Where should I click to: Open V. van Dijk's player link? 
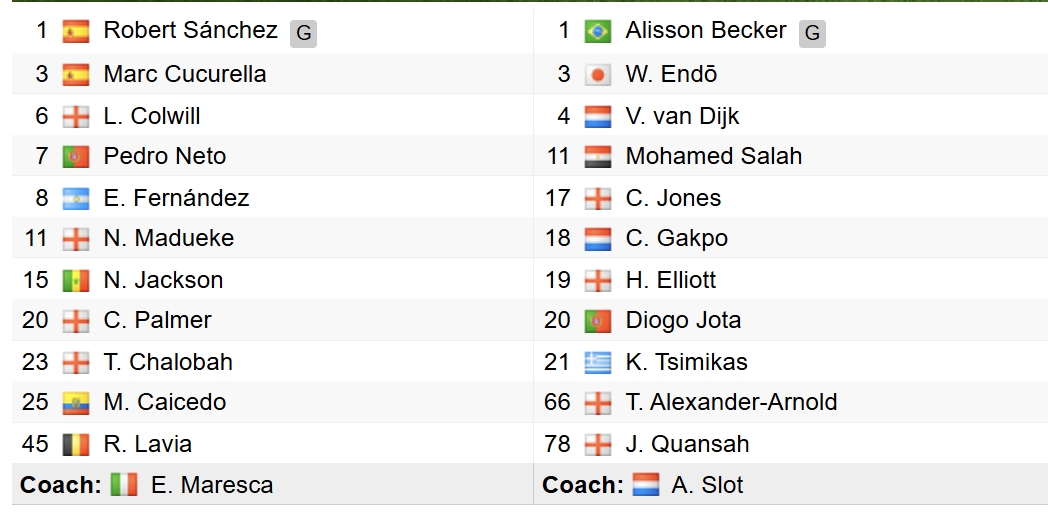coord(682,116)
